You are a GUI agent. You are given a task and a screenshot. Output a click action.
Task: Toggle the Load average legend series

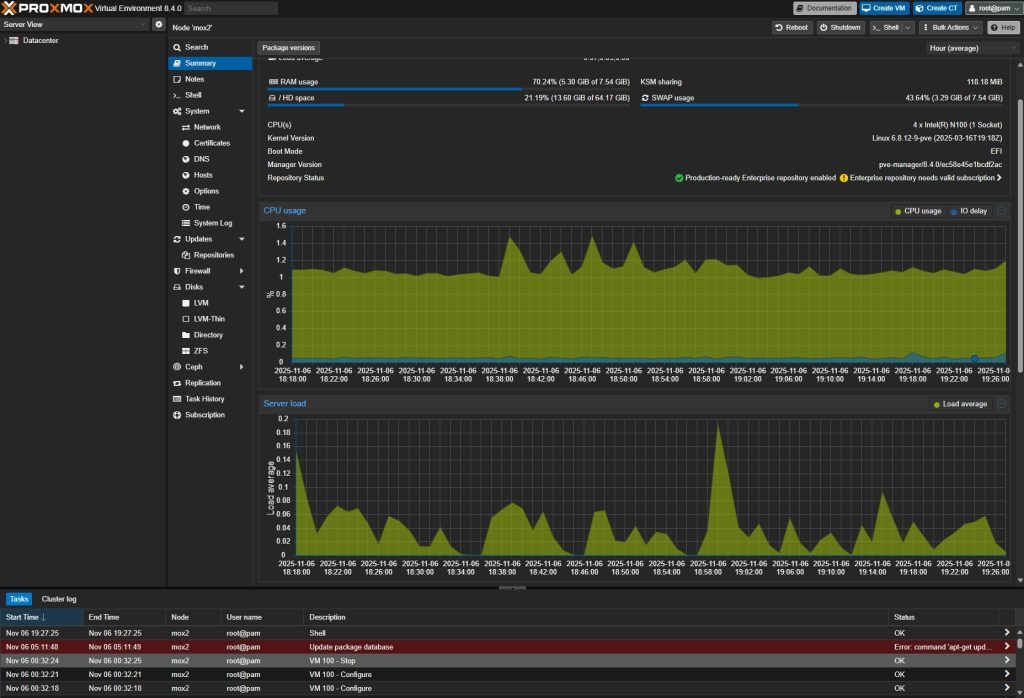coord(960,404)
